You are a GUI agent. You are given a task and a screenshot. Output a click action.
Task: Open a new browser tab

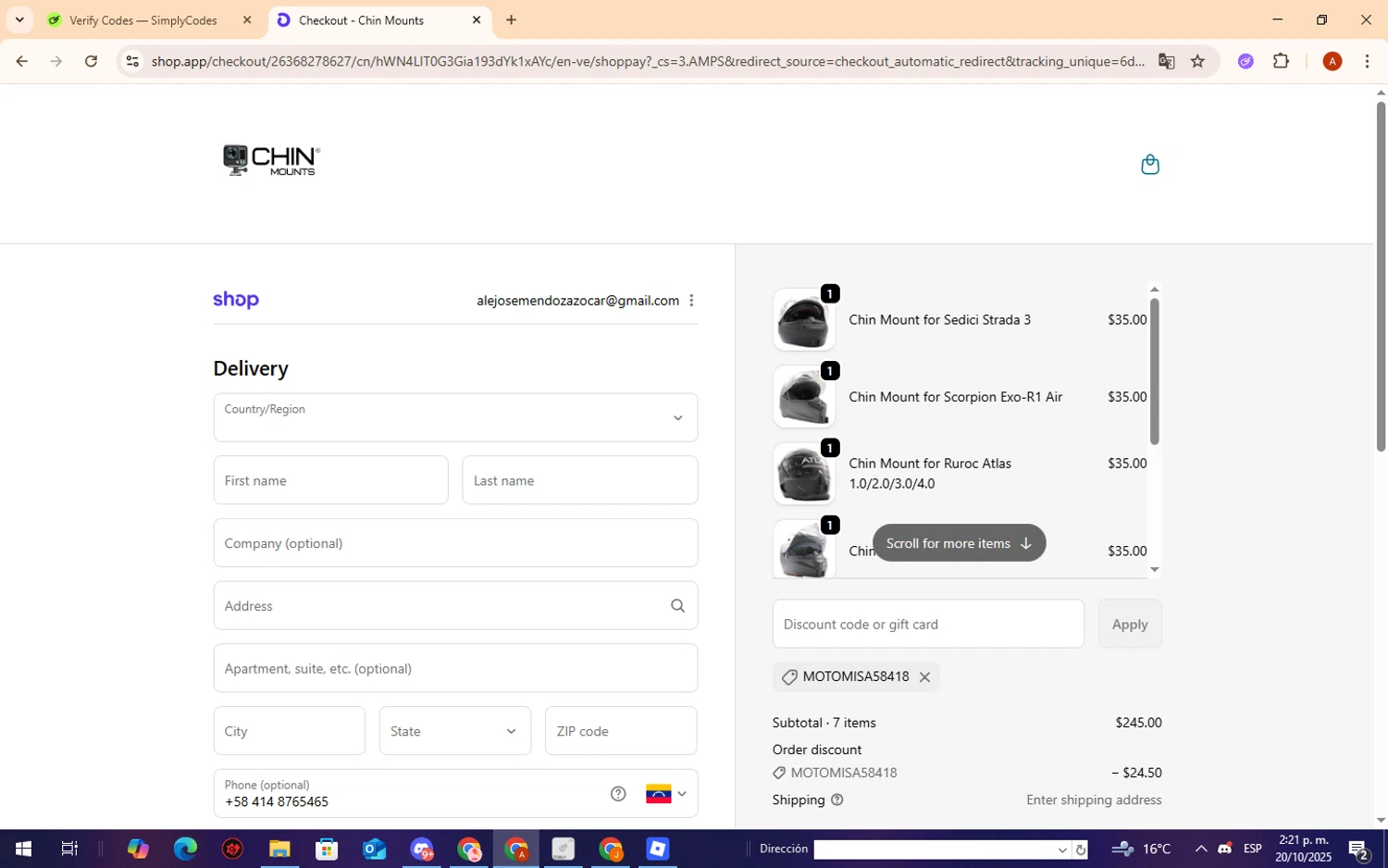[x=511, y=20]
